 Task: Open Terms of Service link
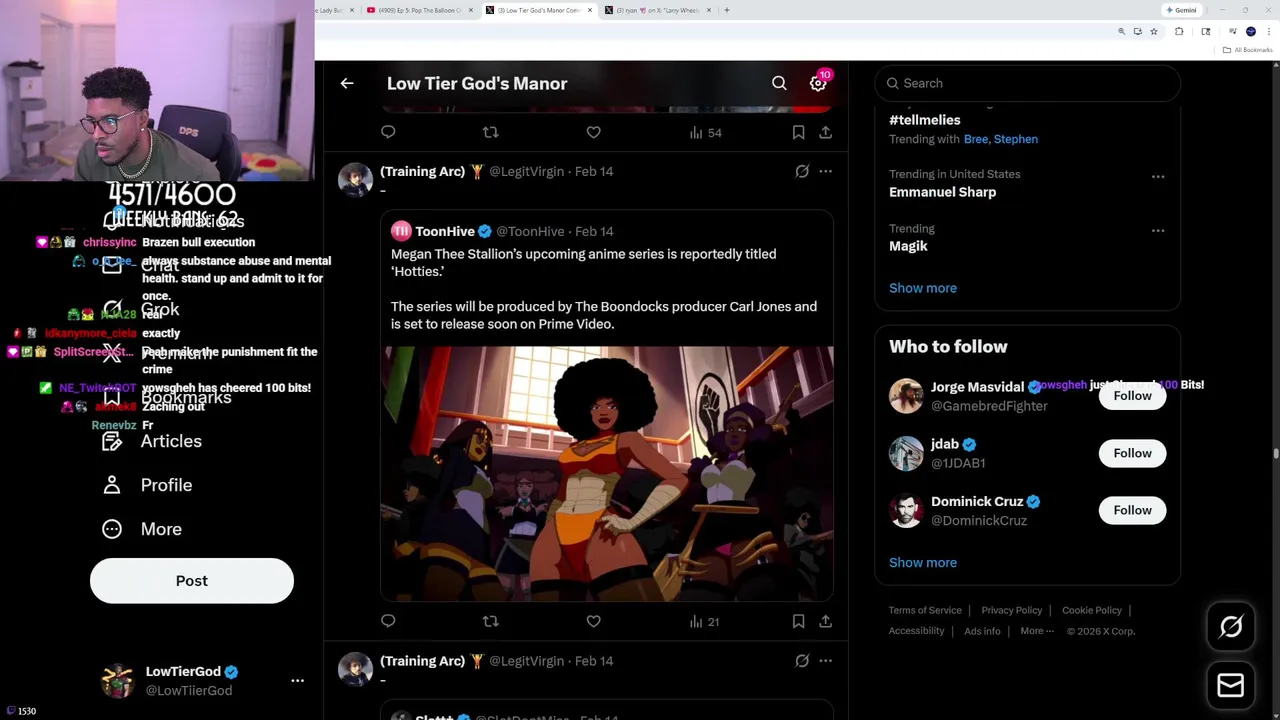coord(925,610)
